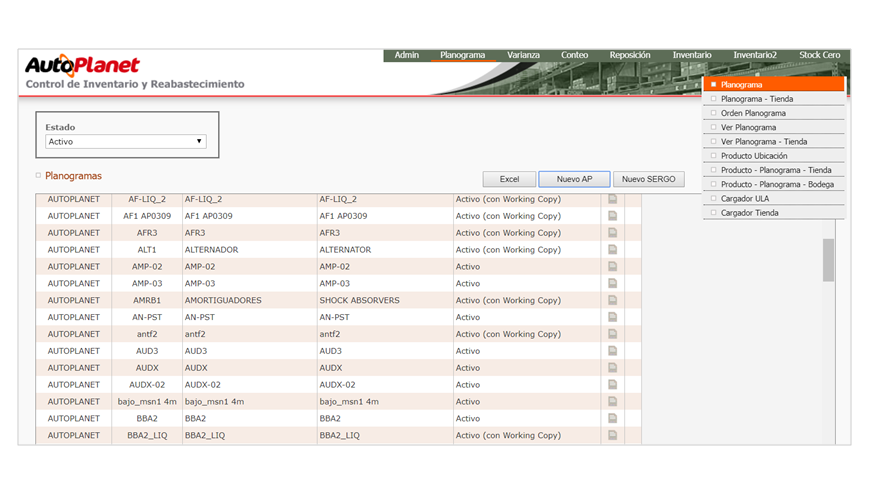Select Orden Planograma from the submenu
The width and height of the screenshot is (870, 500).
tap(753, 113)
